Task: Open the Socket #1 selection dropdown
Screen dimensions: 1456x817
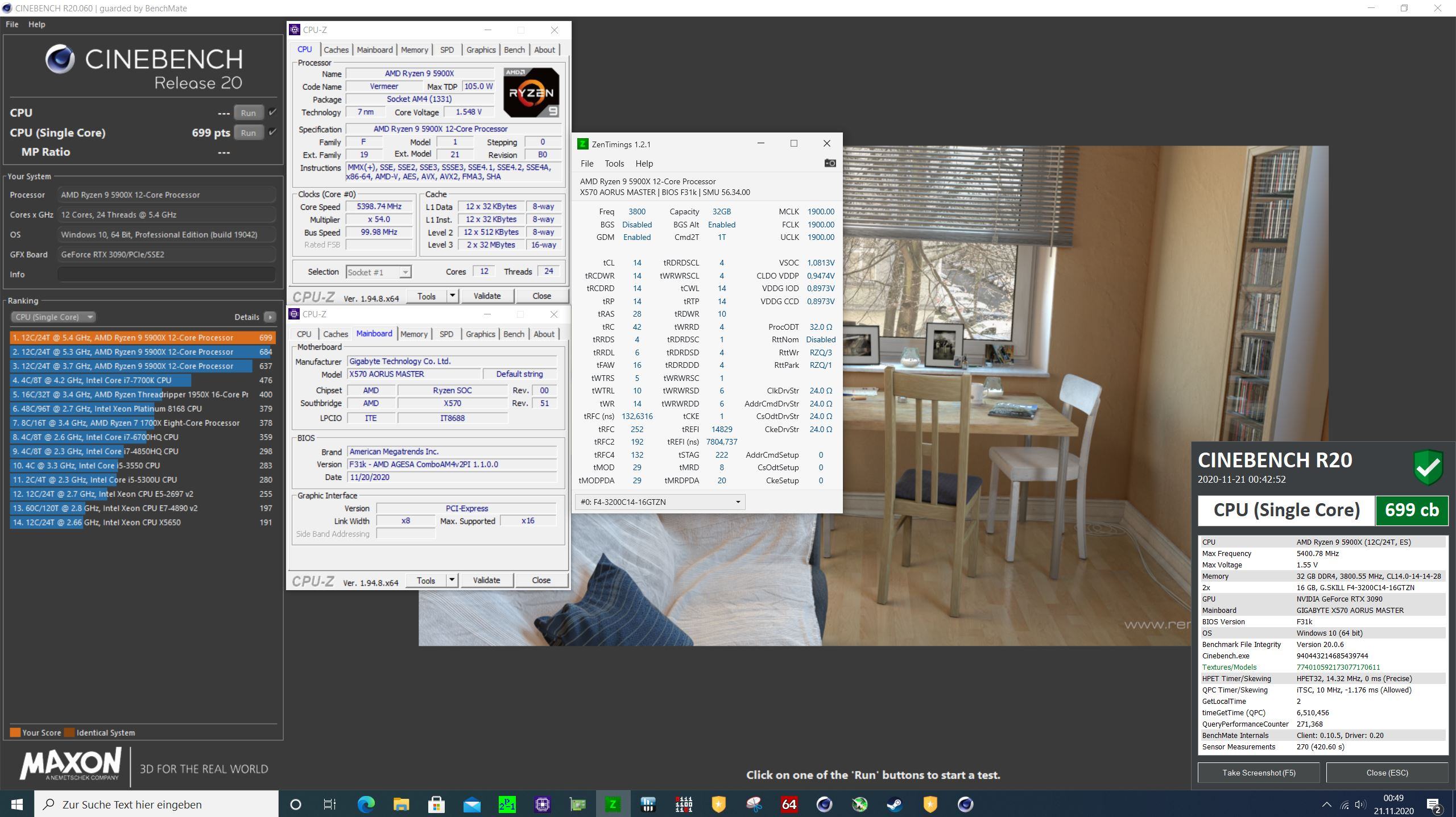Action: pos(378,272)
